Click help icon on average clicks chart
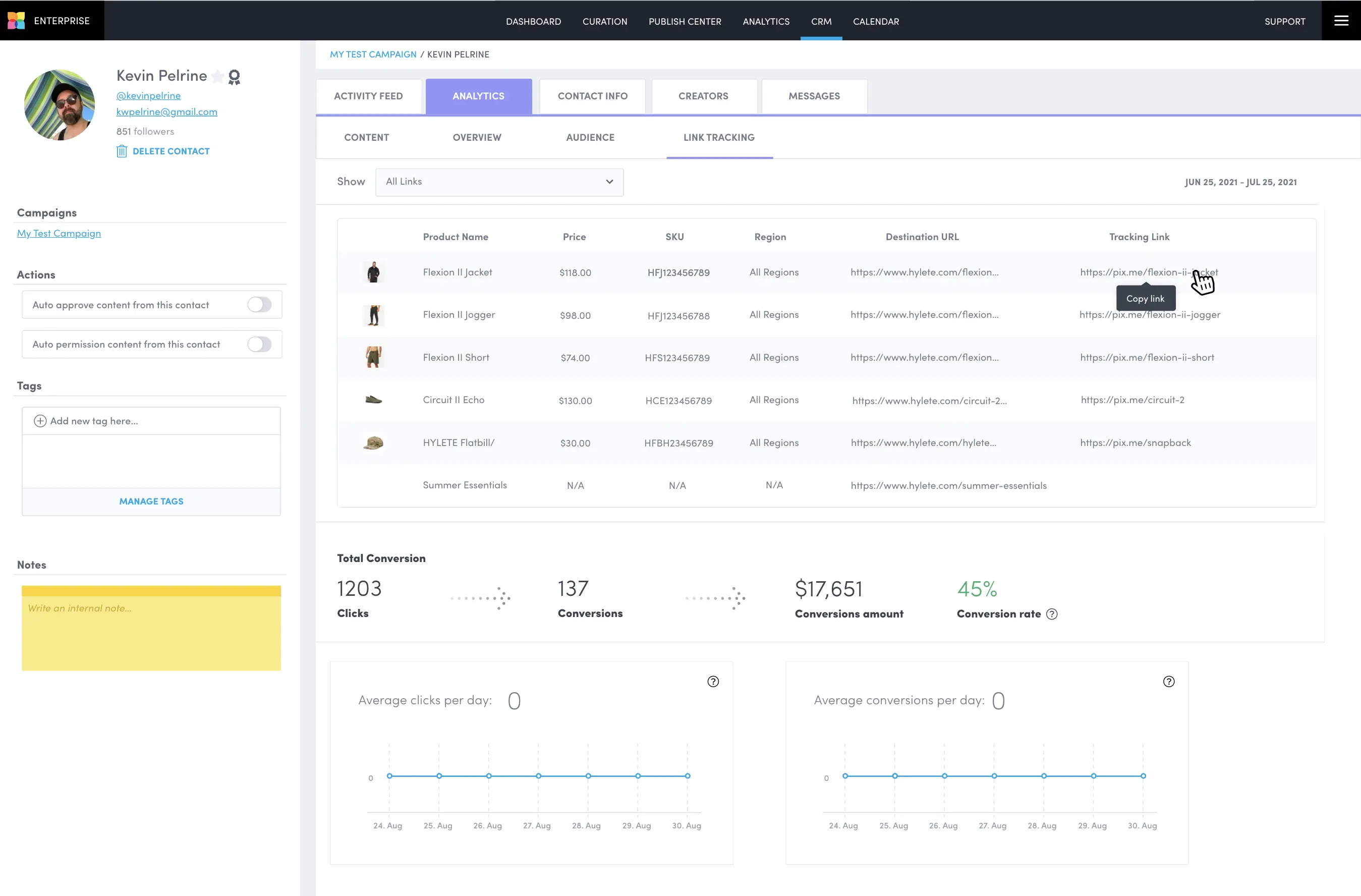The image size is (1361, 896). (x=713, y=682)
